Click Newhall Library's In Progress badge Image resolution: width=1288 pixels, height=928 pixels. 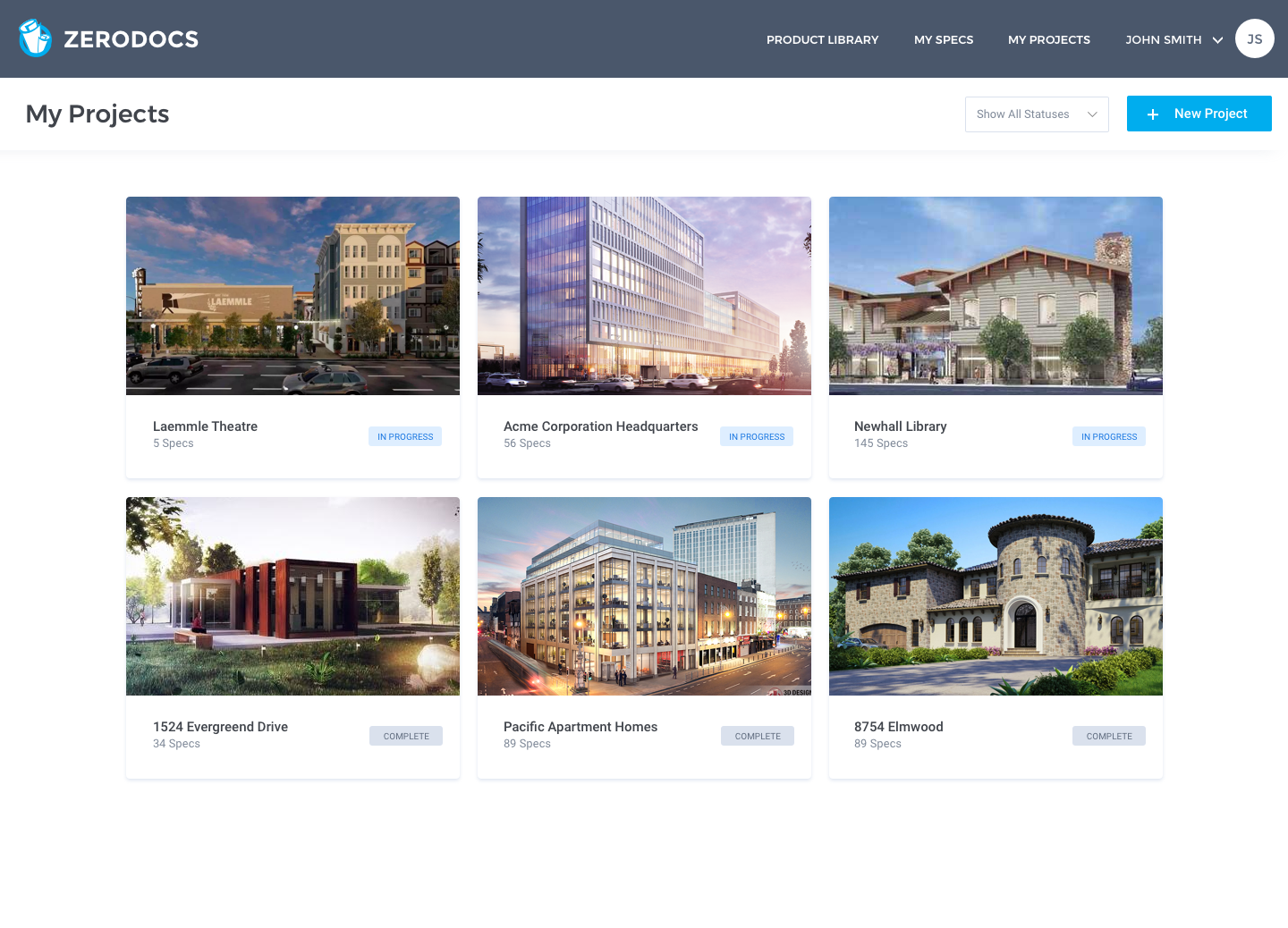(x=1109, y=436)
